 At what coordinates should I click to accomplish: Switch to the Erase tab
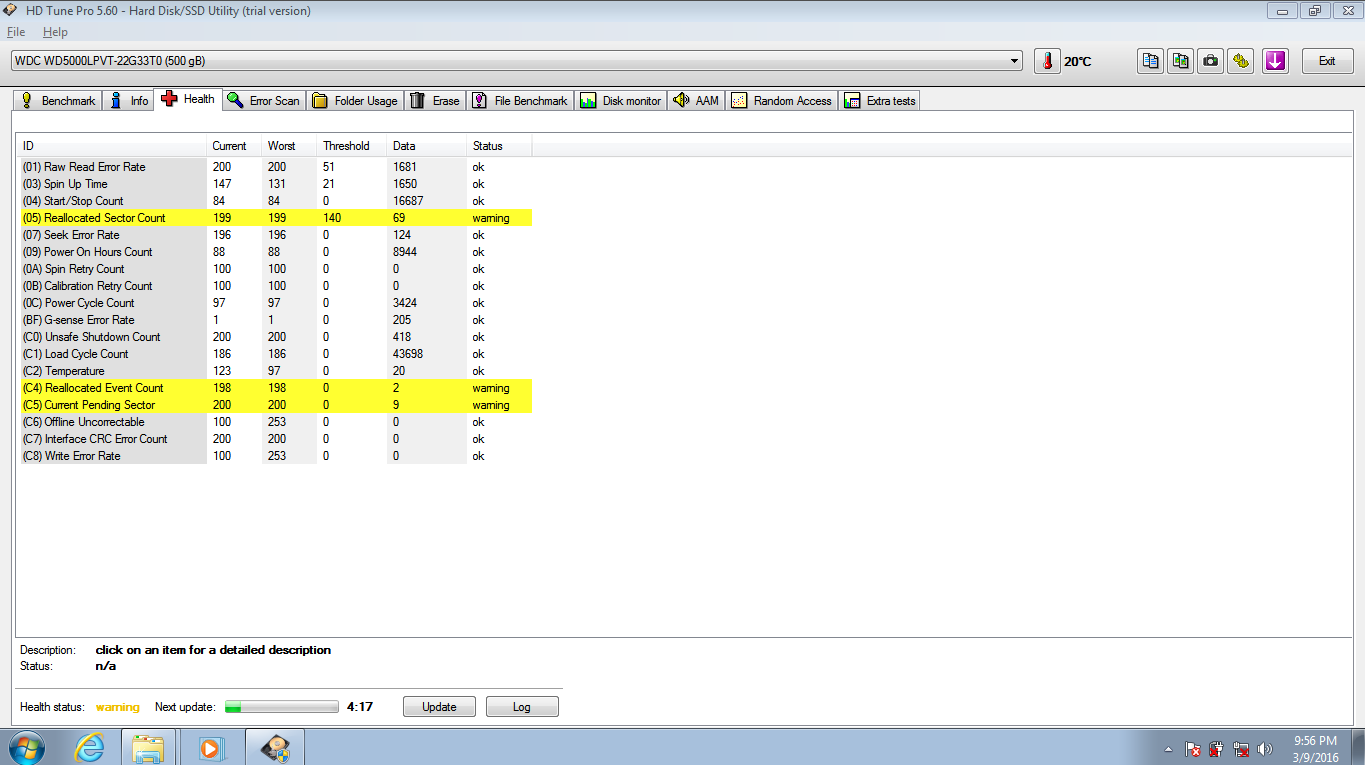click(x=436, y=101)
